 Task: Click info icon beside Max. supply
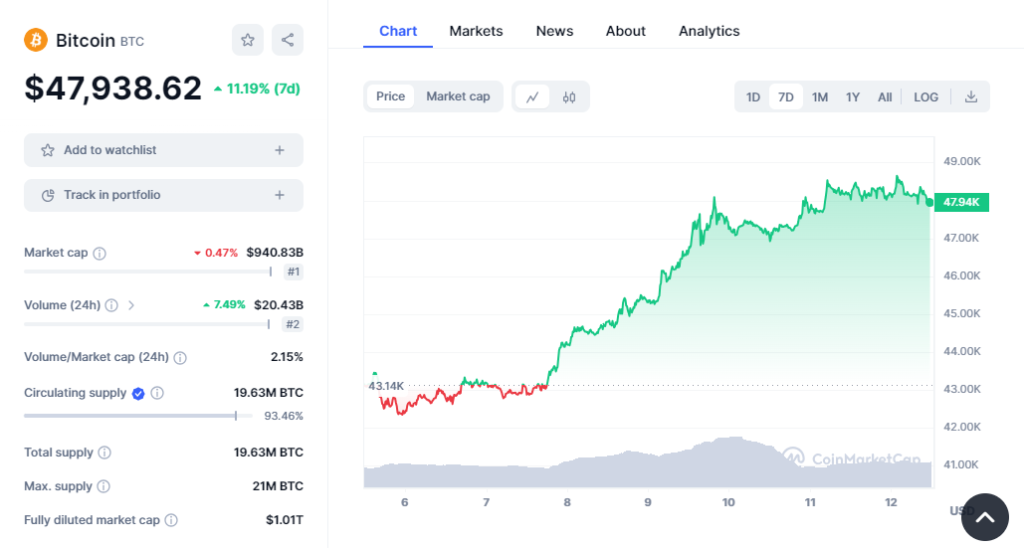(103, 487)
